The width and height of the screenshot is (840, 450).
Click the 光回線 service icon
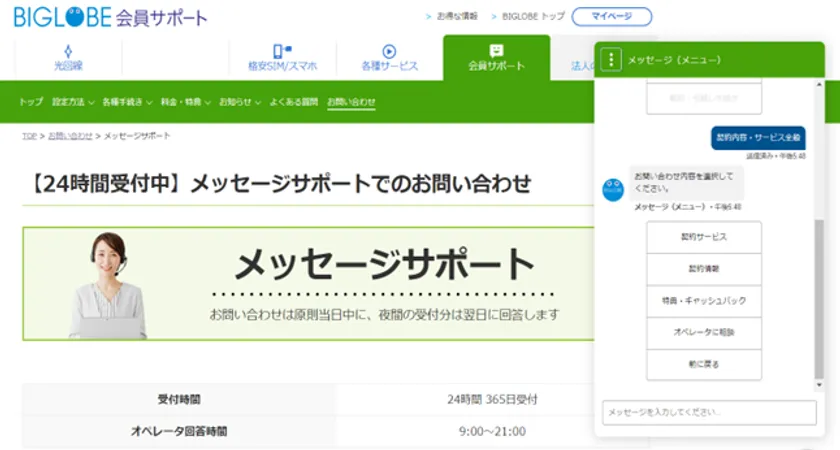(67, 51)
